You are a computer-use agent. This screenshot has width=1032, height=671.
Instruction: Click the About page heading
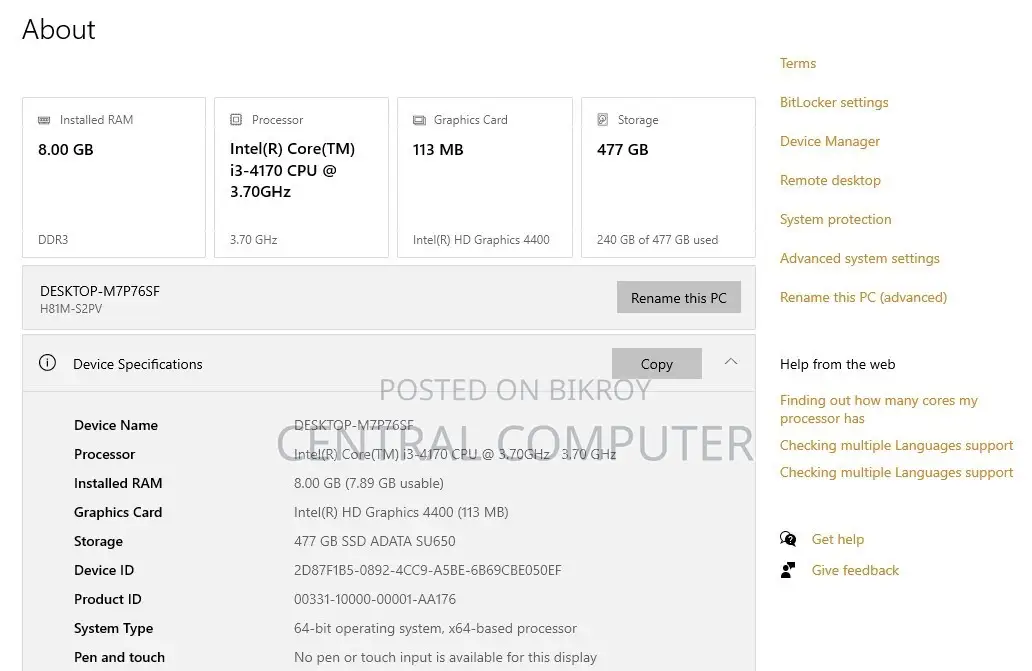tap(59, 30)
